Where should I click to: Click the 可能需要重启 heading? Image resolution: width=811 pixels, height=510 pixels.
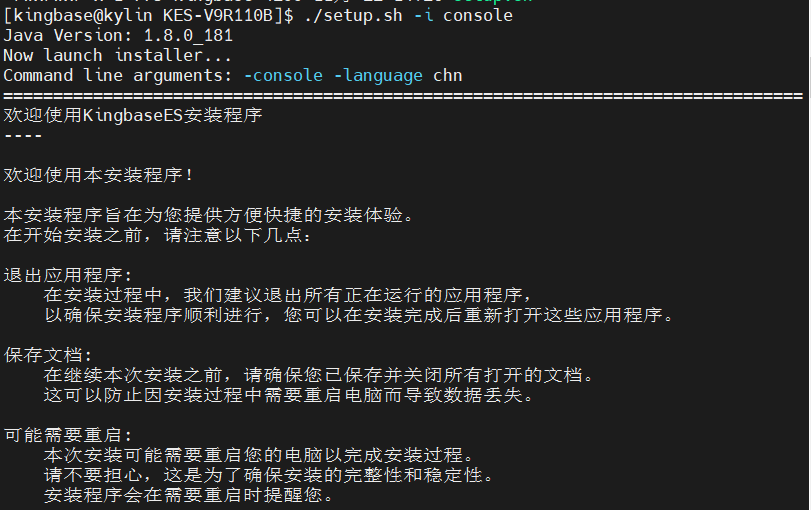click(68, 435)
